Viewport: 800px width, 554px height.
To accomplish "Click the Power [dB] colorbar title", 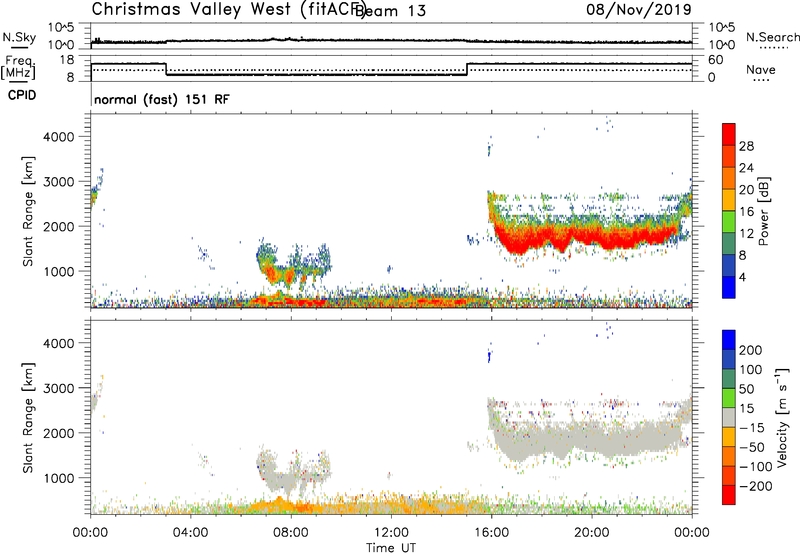I will point(763,211).
